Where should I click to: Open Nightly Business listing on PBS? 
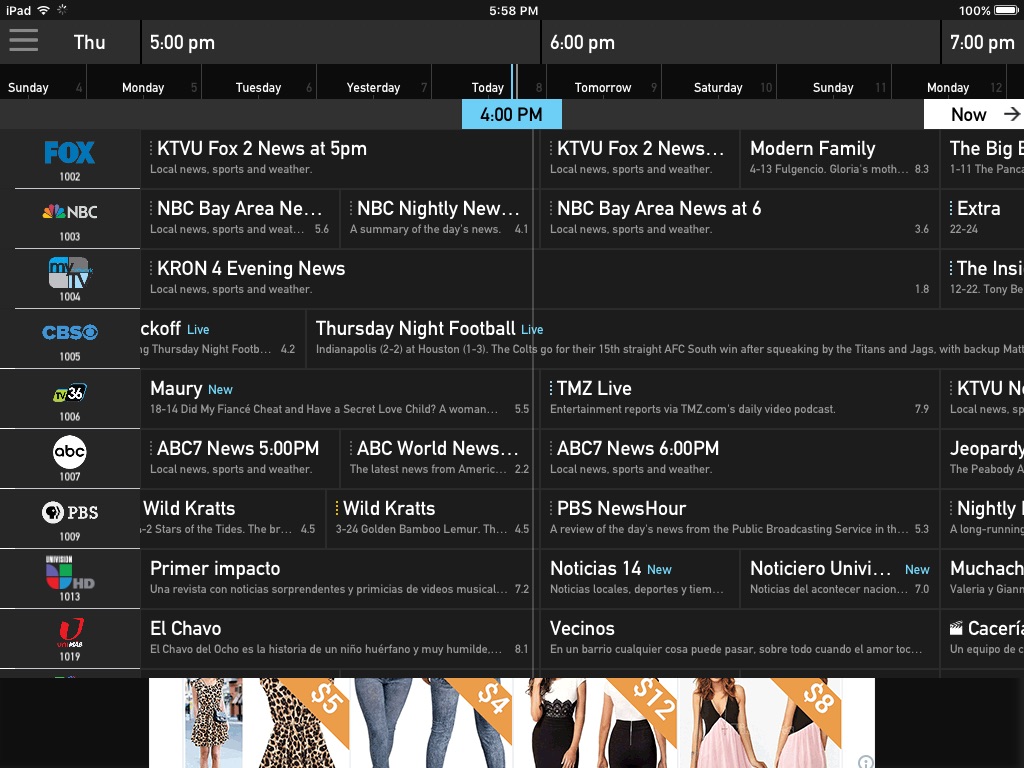983,520
